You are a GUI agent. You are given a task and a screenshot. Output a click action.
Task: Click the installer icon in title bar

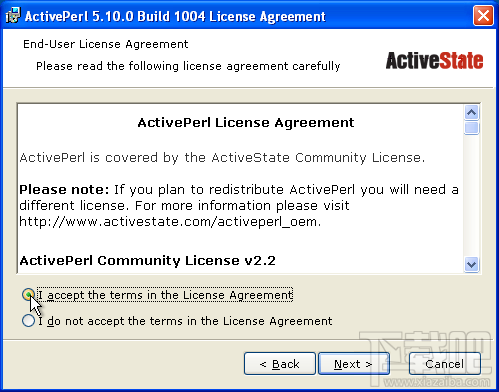coord(13,16)
